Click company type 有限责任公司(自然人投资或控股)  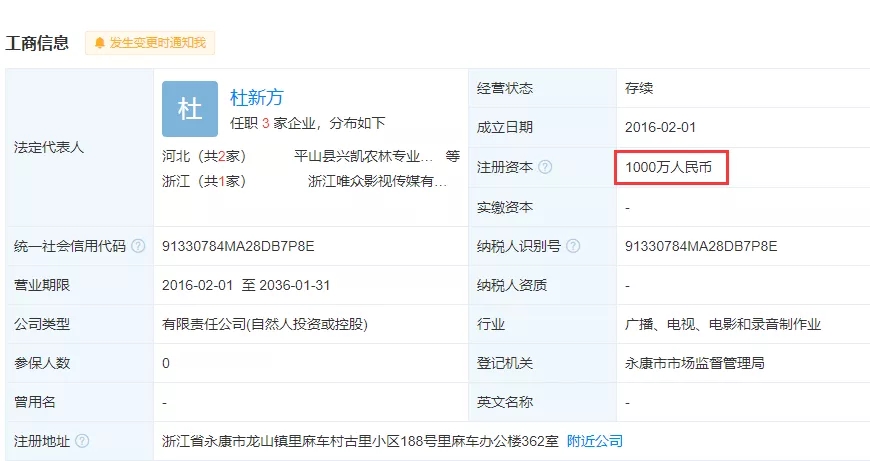[265, 324]
